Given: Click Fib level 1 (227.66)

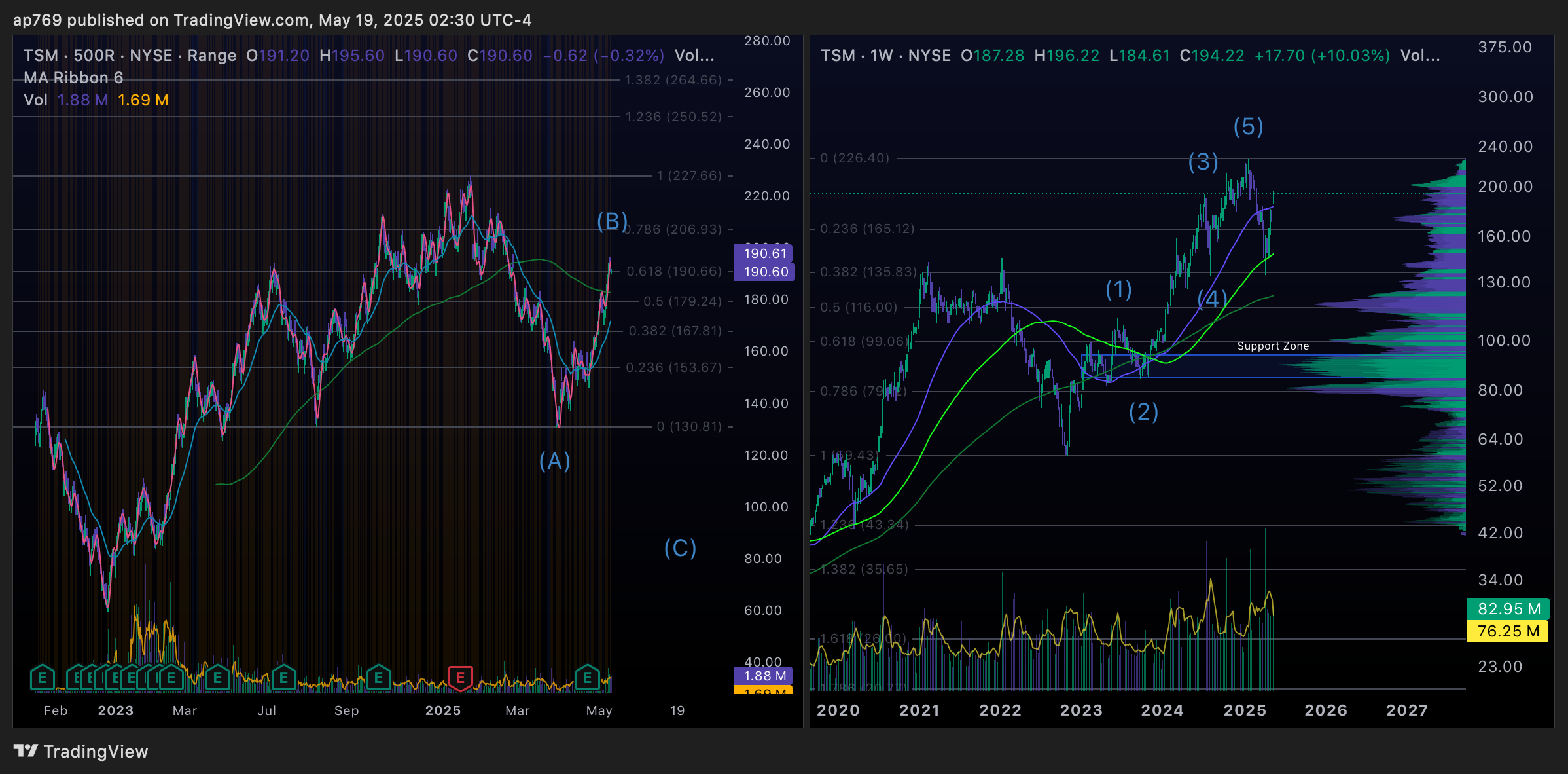Looking at the screenshot, I should [x=689, y=175].
